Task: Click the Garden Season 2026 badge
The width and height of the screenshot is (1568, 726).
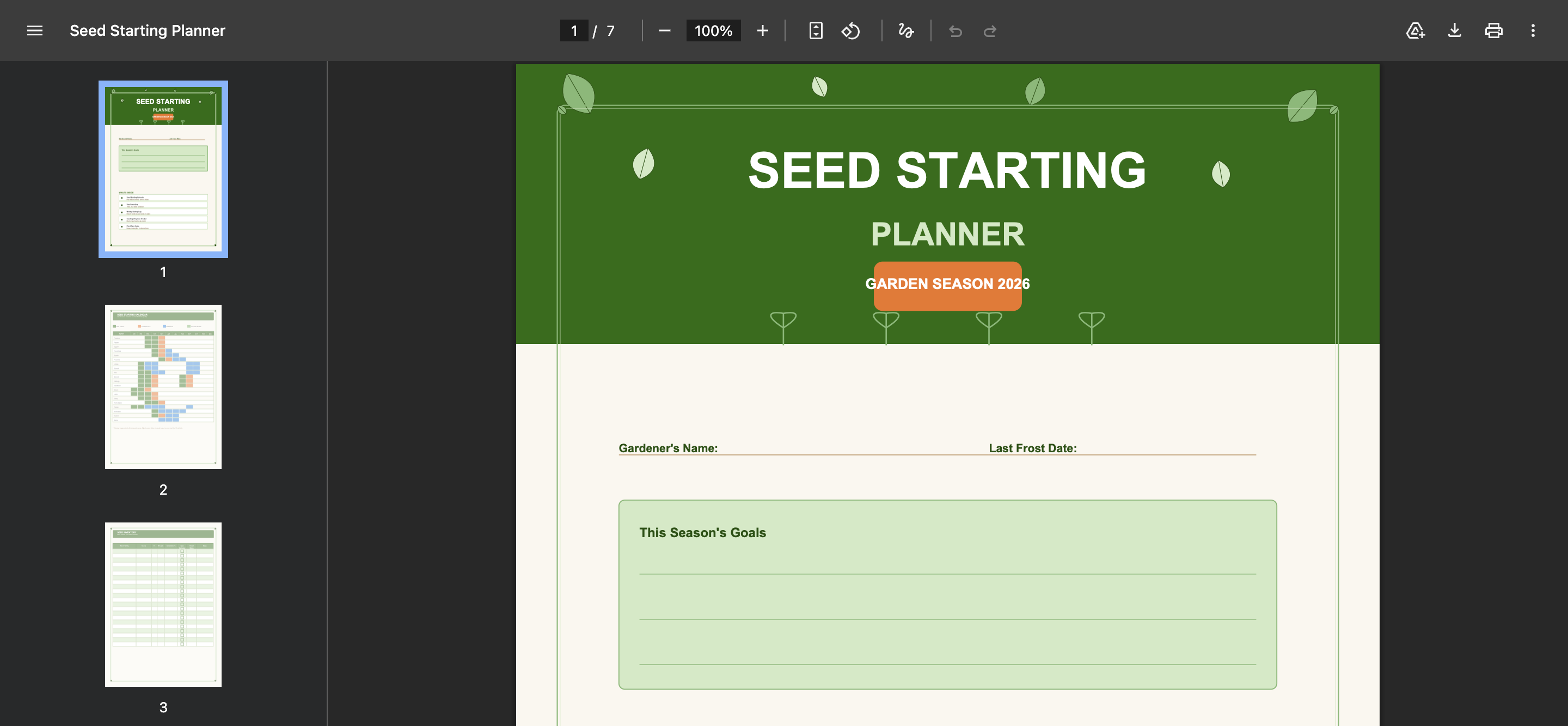Action: click(x=947, y=286)
